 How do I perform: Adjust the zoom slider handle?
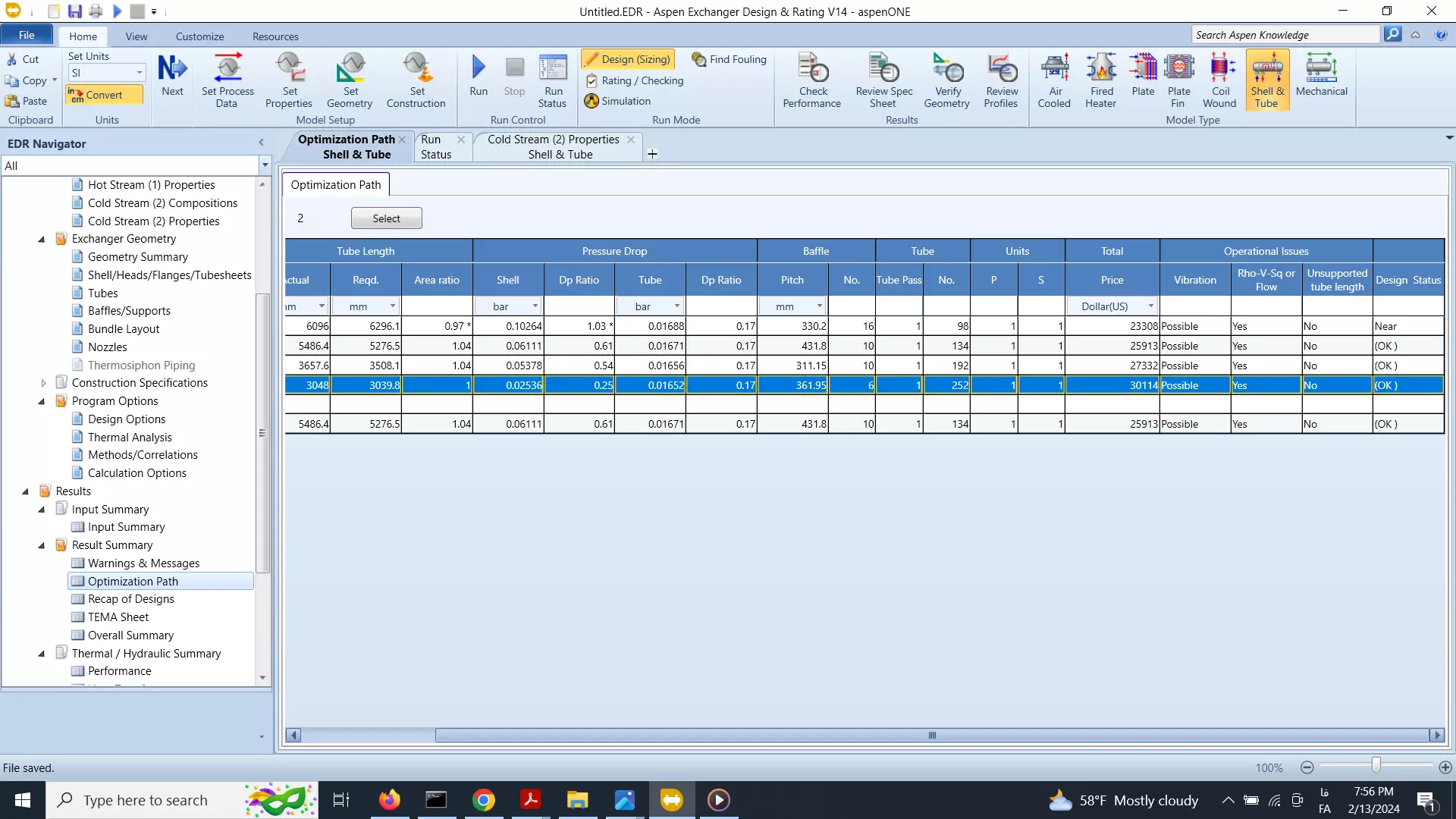(1376, 765)
